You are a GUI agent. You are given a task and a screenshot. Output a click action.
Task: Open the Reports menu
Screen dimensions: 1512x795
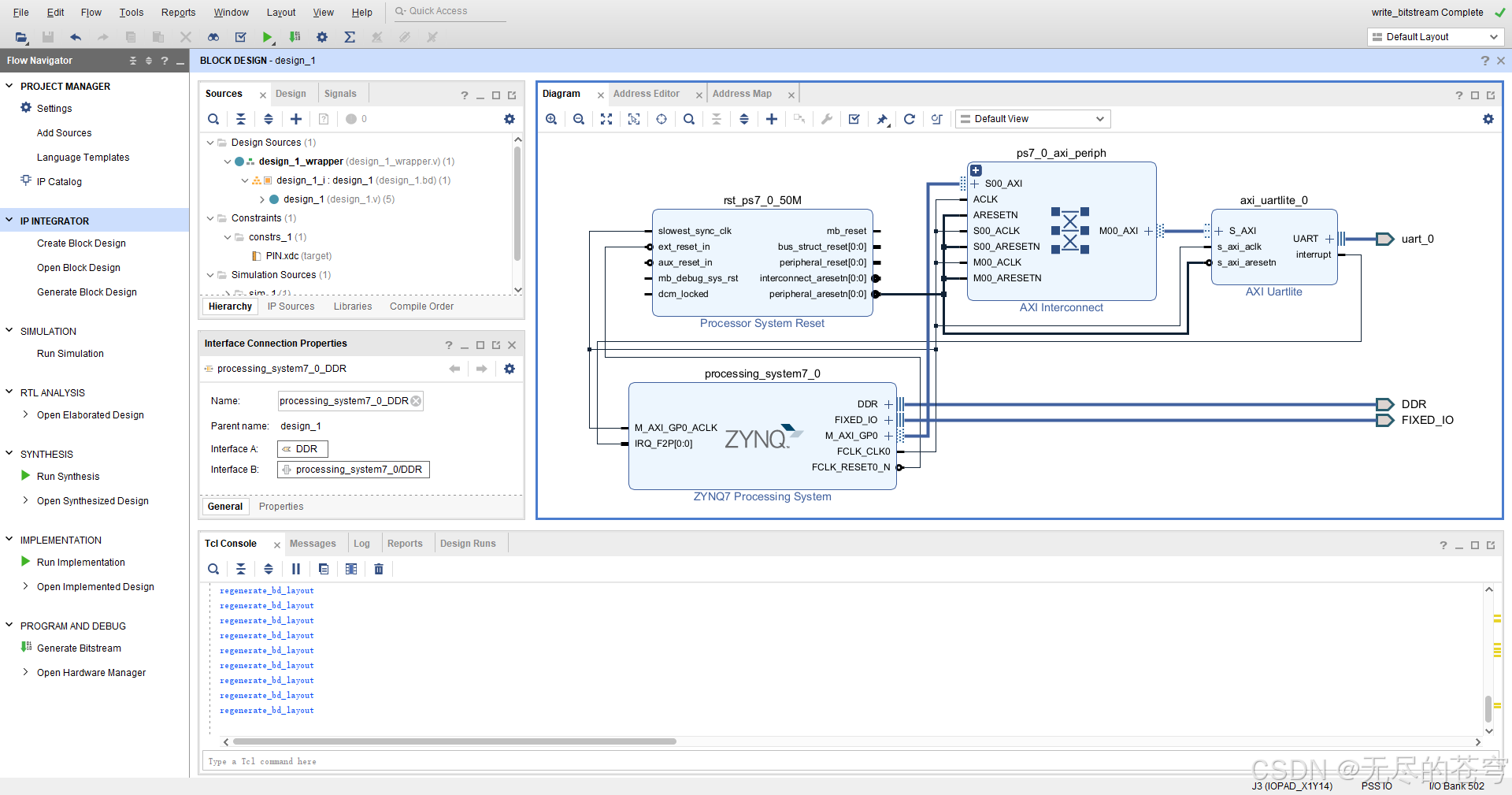click(178, 12)
